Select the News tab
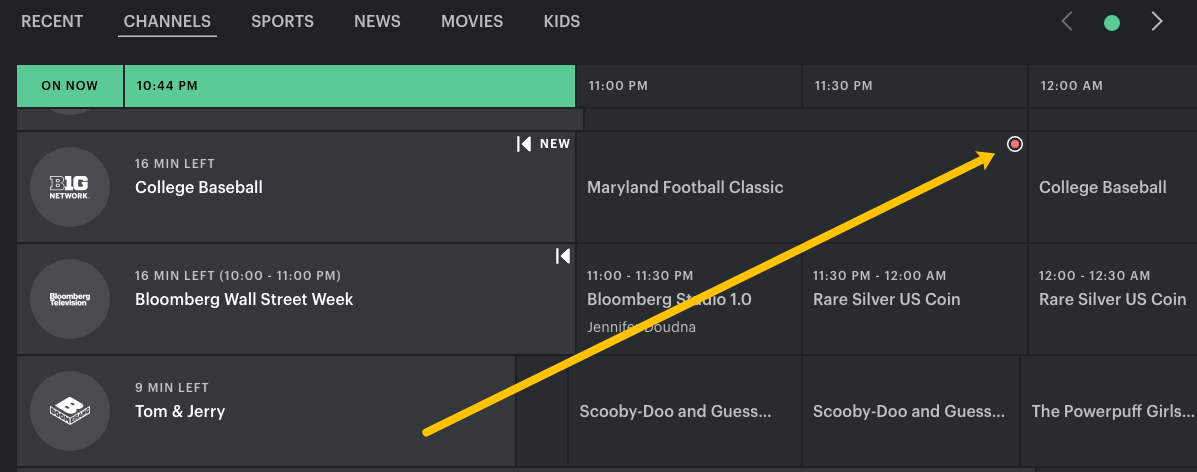 point(377,21)
